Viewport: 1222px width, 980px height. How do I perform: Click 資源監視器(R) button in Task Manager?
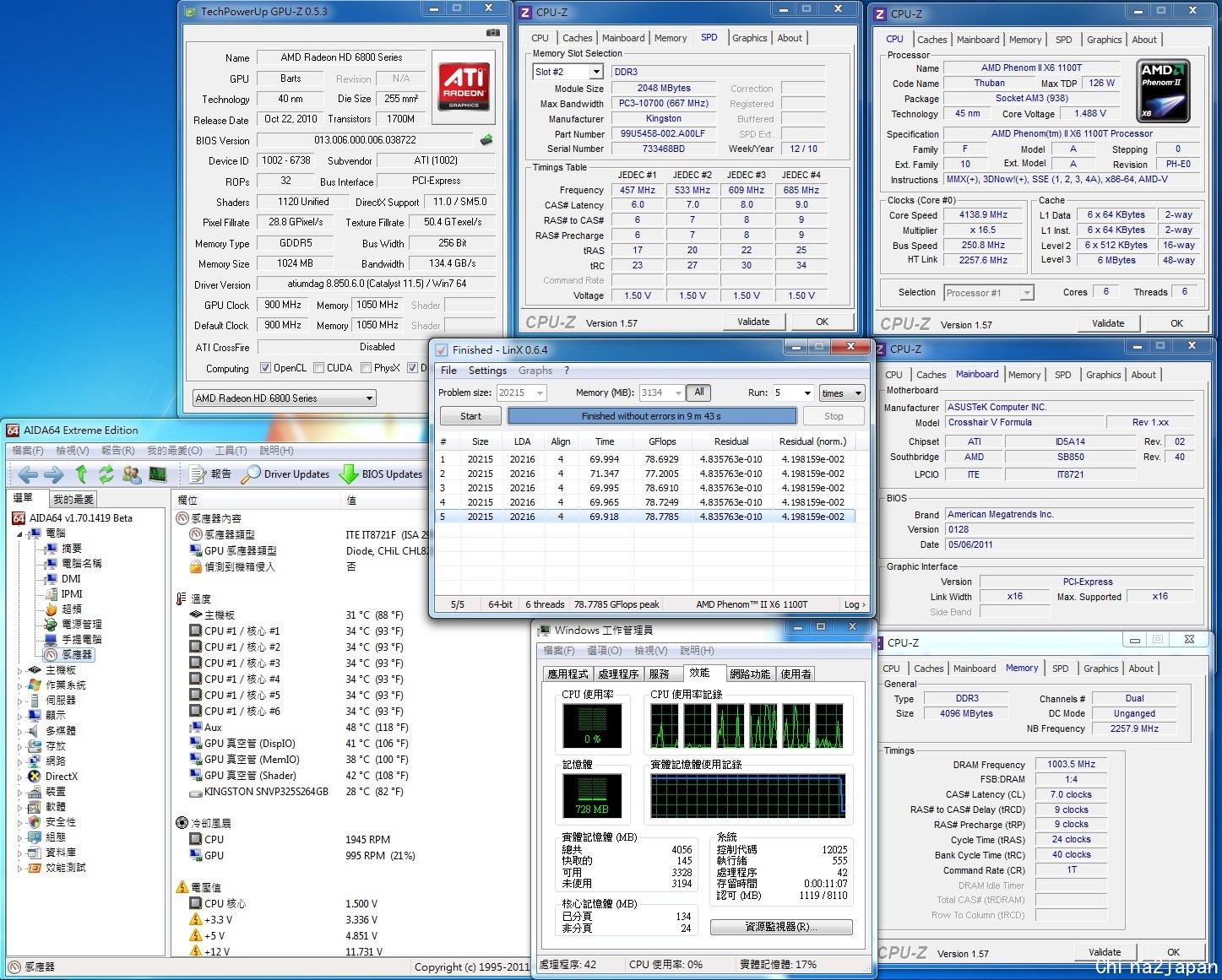click(781, 927)
